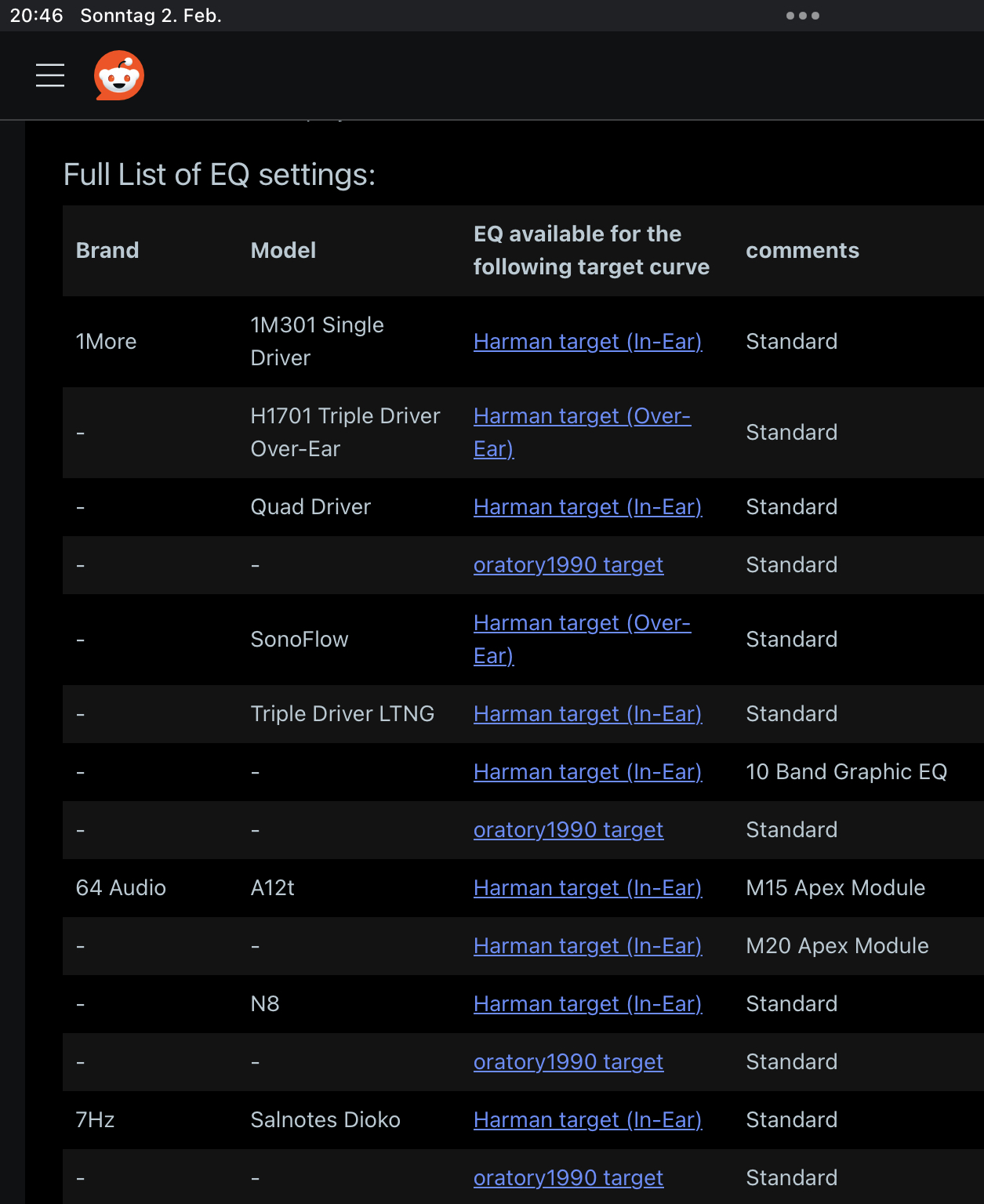984x1204 pixels.
Task: Open oratory1990 target link below Quad Driver
Action: [568, 565]
